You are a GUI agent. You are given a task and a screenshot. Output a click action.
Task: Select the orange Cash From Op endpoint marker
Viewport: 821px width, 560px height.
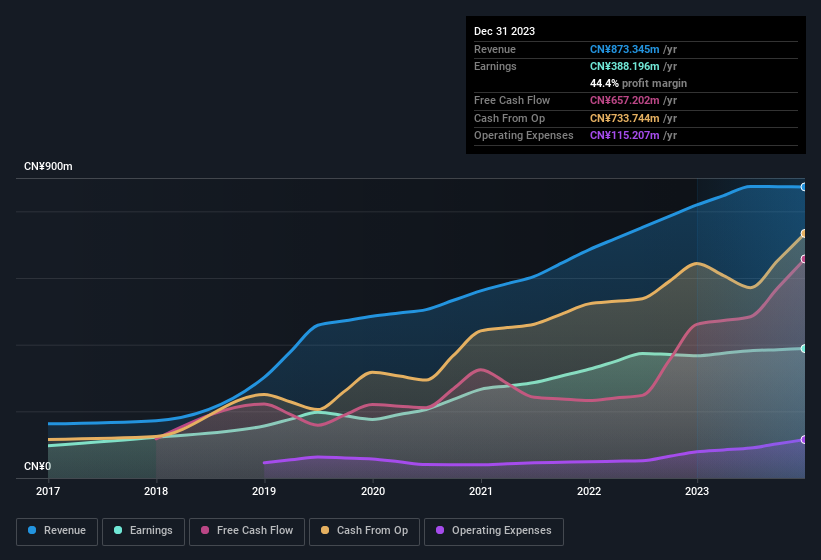pyautogui.click(x=804, y=234)
